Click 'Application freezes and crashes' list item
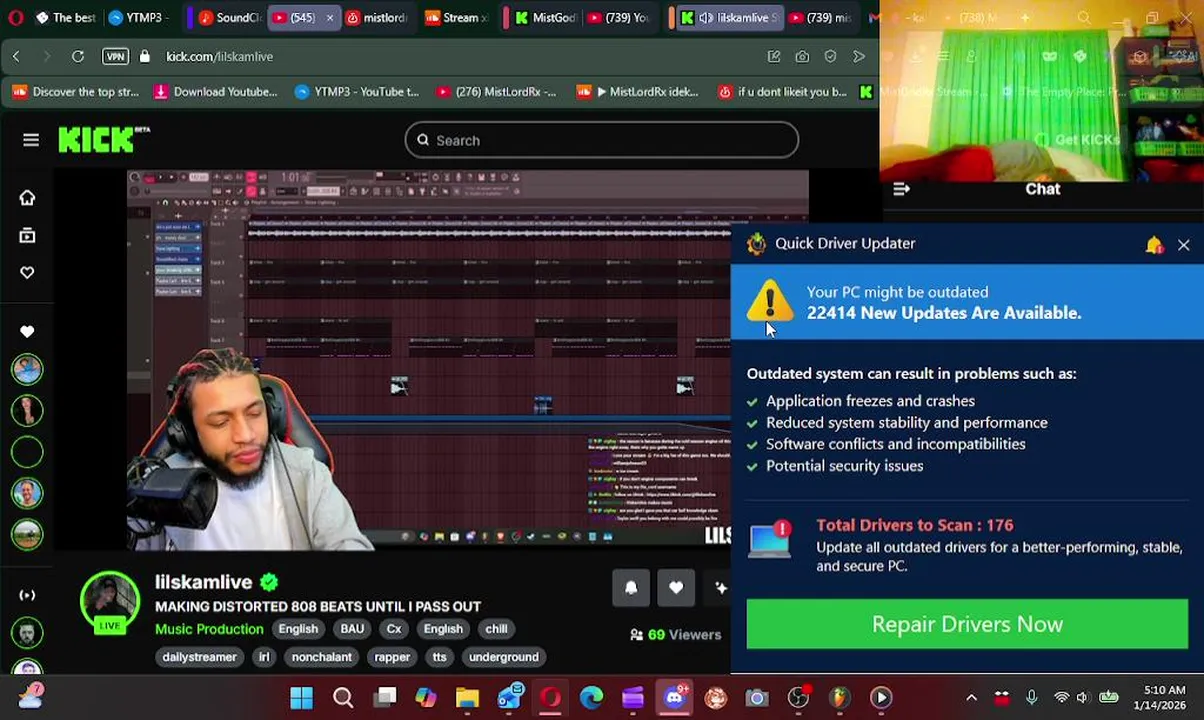 tap(870, 401)
